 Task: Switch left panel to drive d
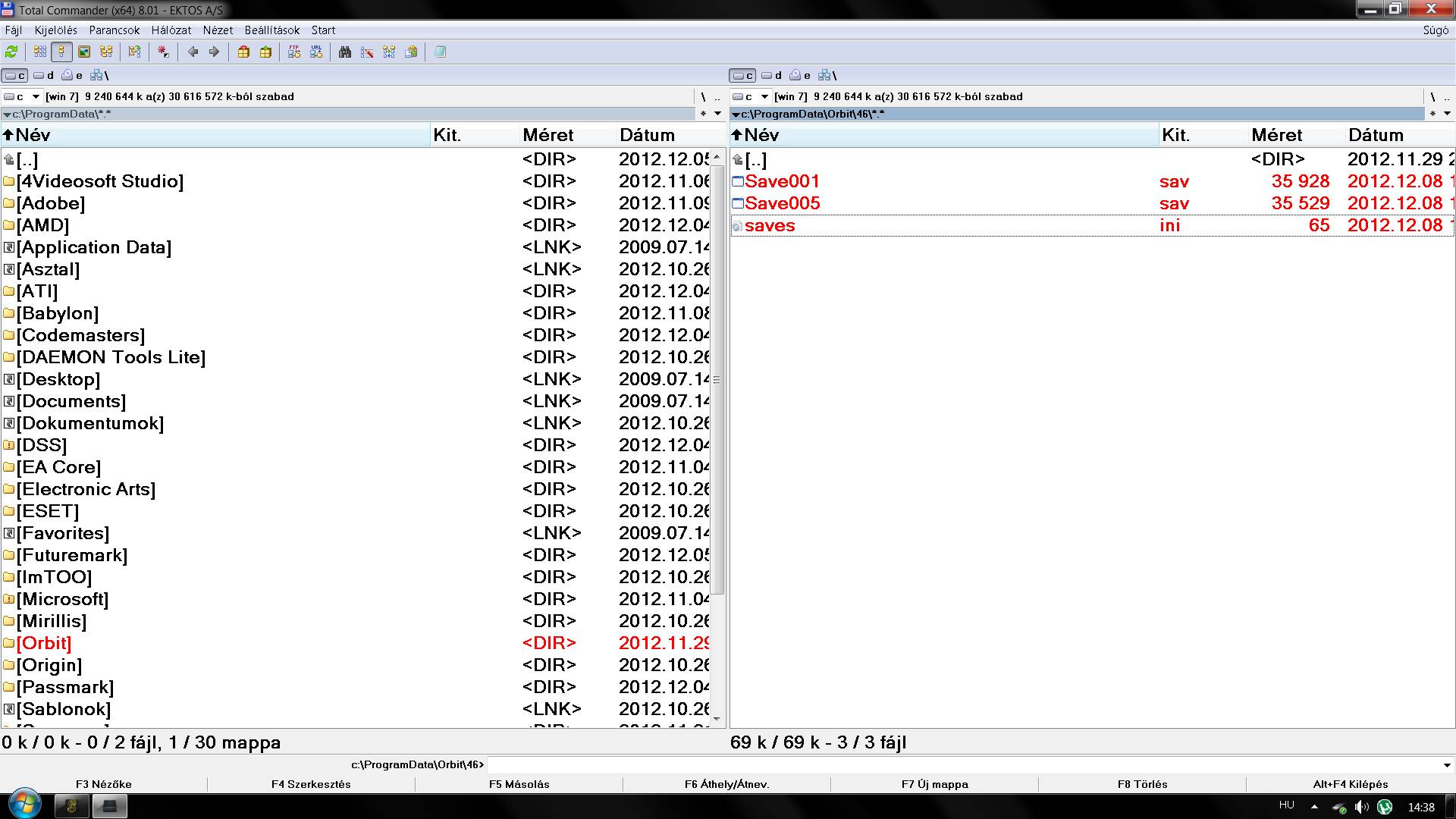tap(44, 75)
